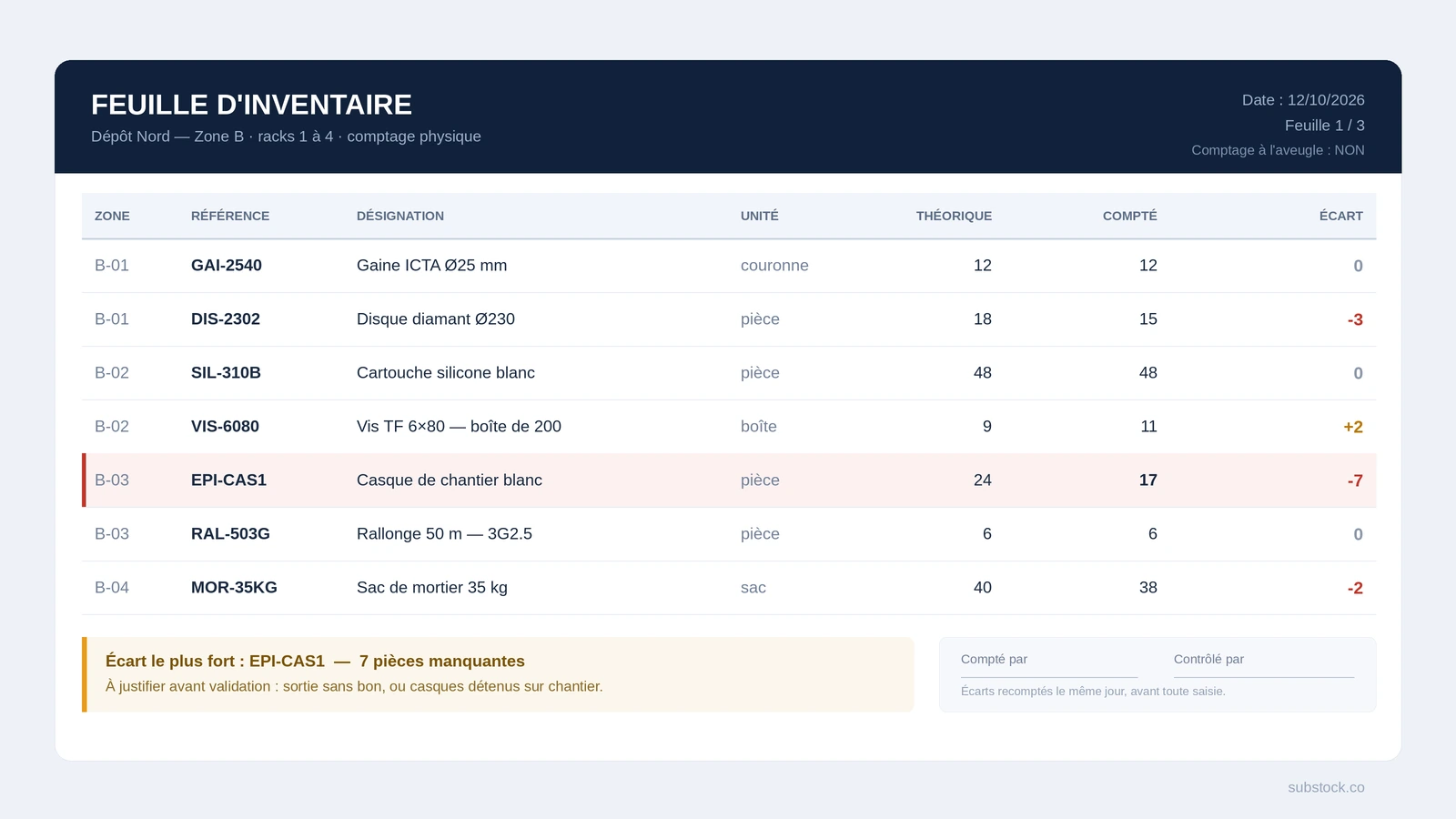Click the MOR-35KG reference
This screenshot has width=1456, height=819.
(x=234, y=588)
